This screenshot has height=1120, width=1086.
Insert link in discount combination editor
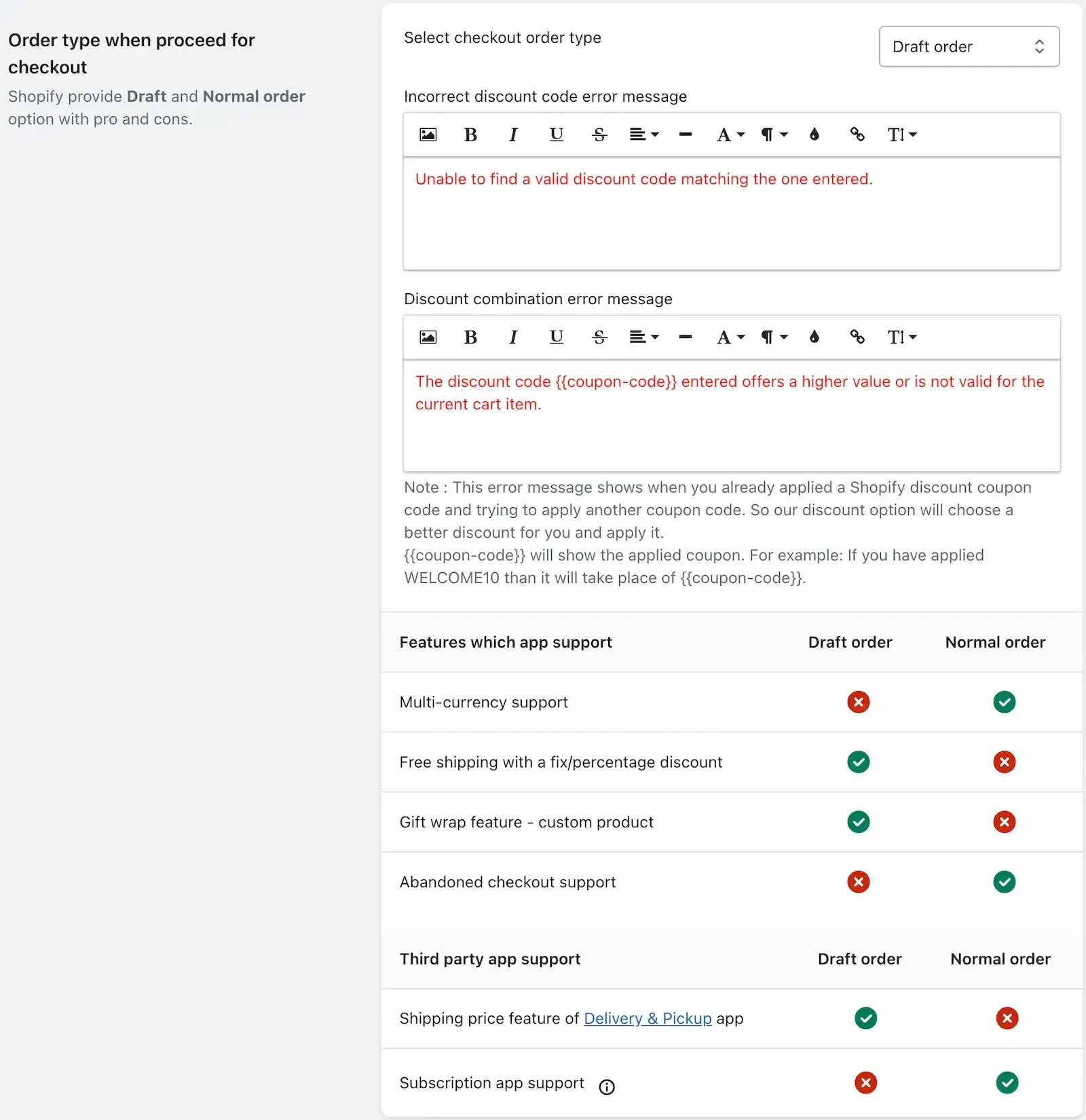coord(857,337)
